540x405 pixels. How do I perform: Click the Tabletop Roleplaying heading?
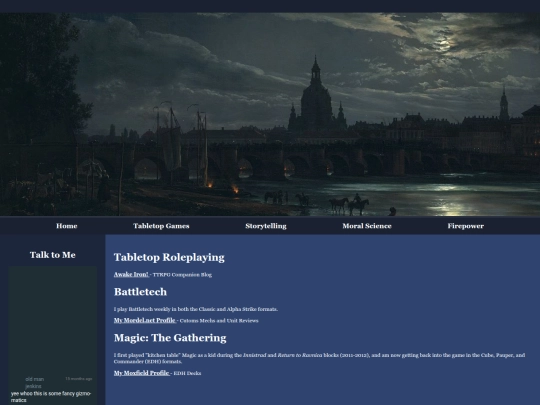(169, 257)
